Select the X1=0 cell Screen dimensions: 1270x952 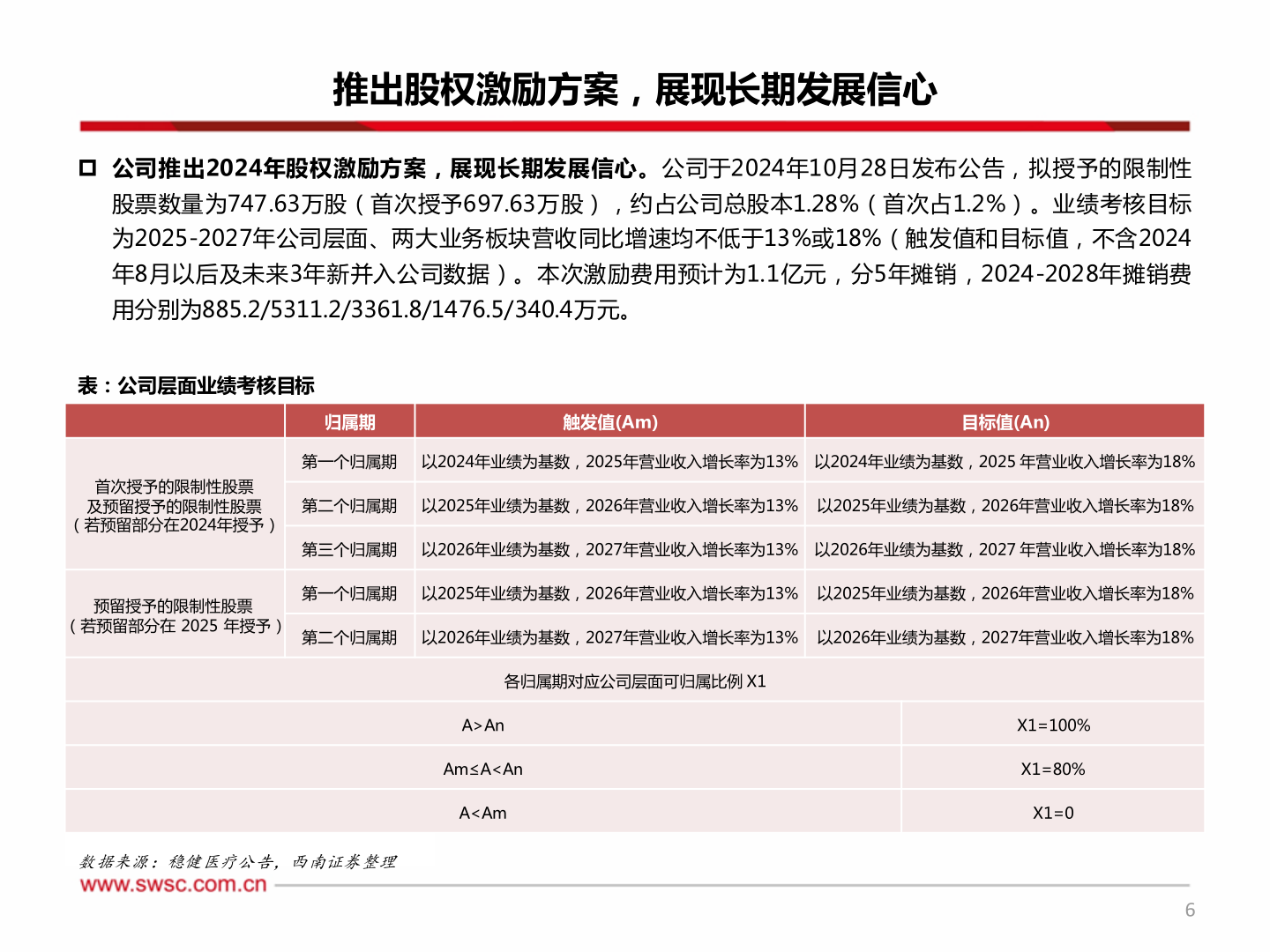(1054, 813)
